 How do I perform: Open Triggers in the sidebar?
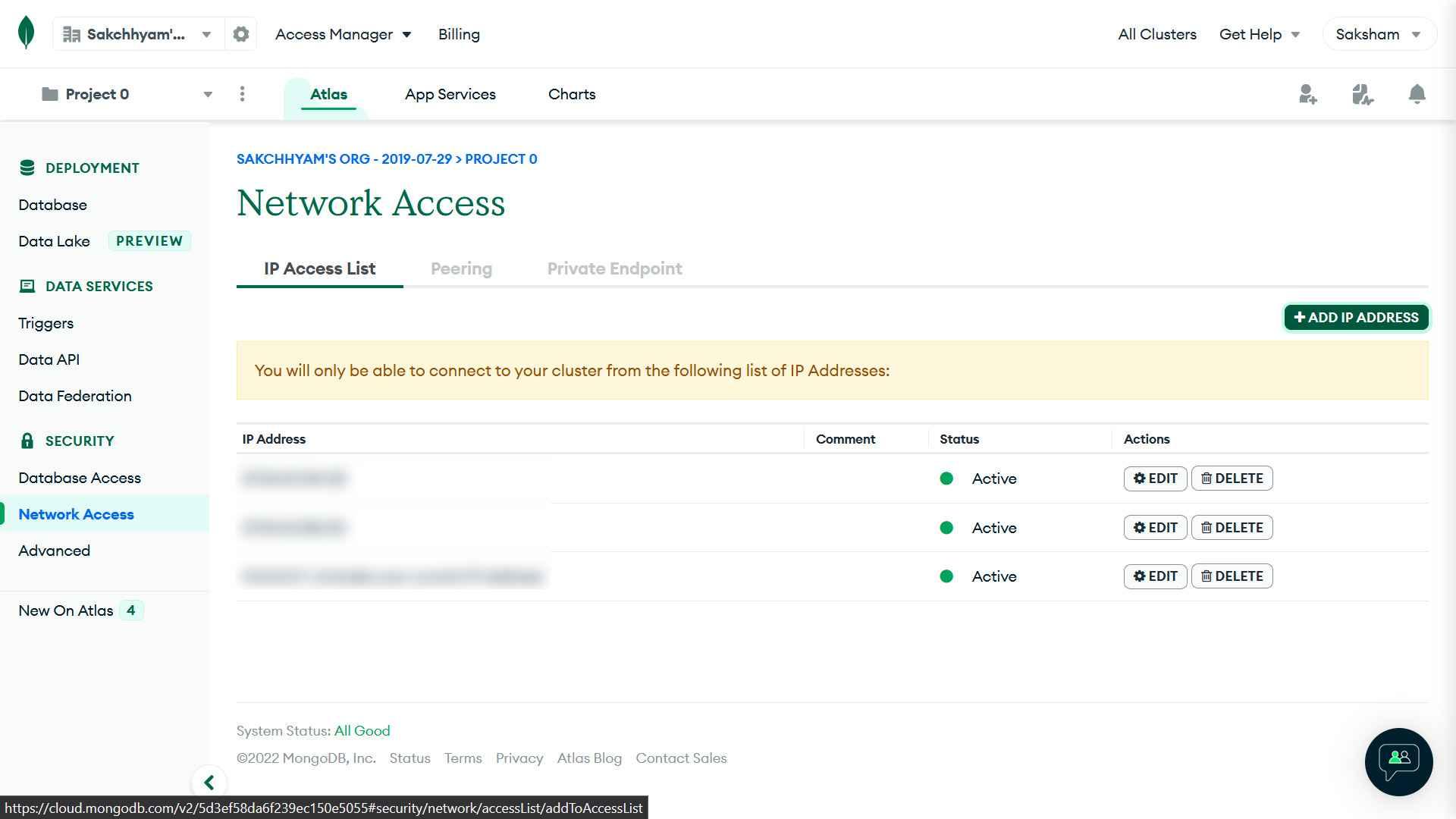[45, 323]
